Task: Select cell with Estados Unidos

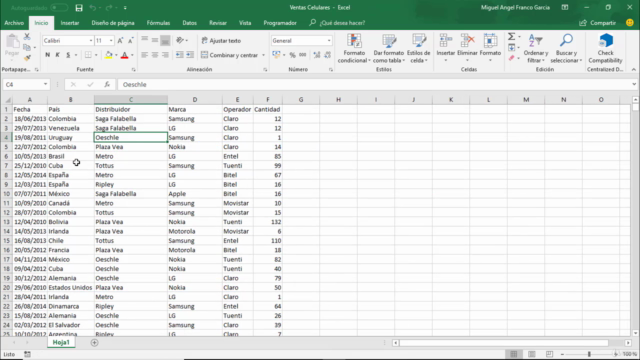Action: pos(70,288)
